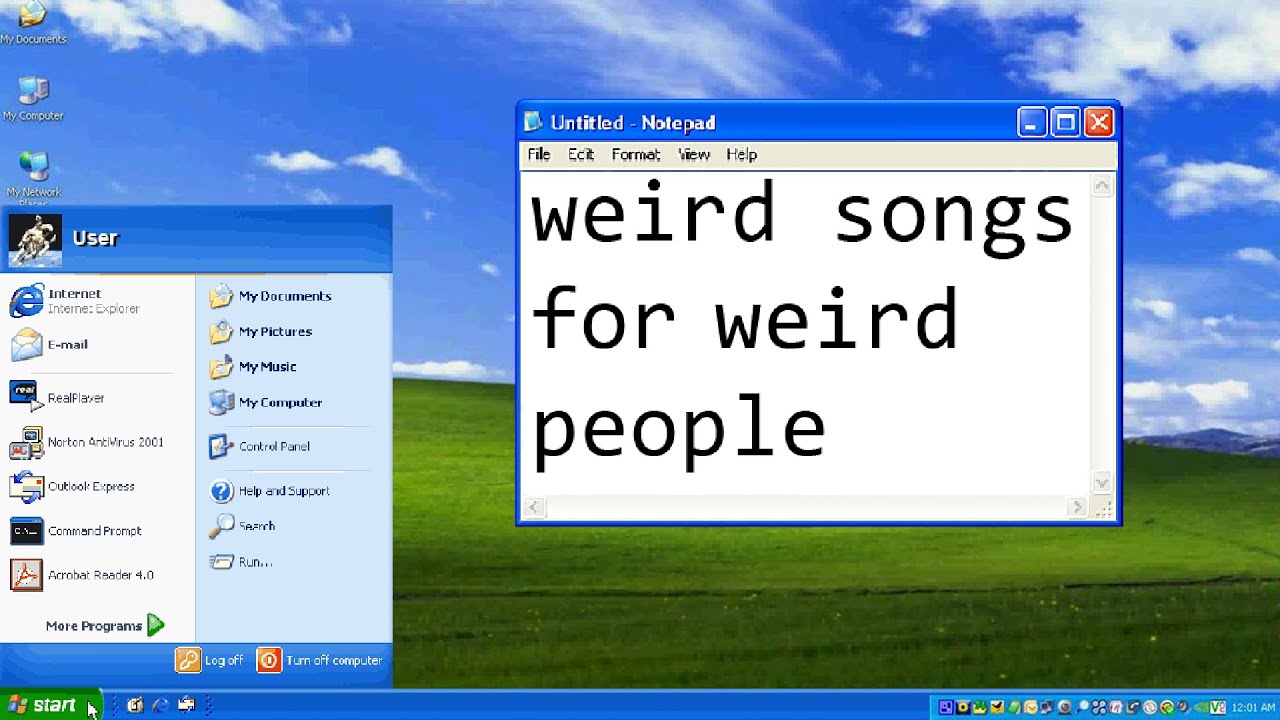Viewport: 1280px width, 720px height.
Task: Open E-mail in the Start menu
Action: [x=50, y=344]
